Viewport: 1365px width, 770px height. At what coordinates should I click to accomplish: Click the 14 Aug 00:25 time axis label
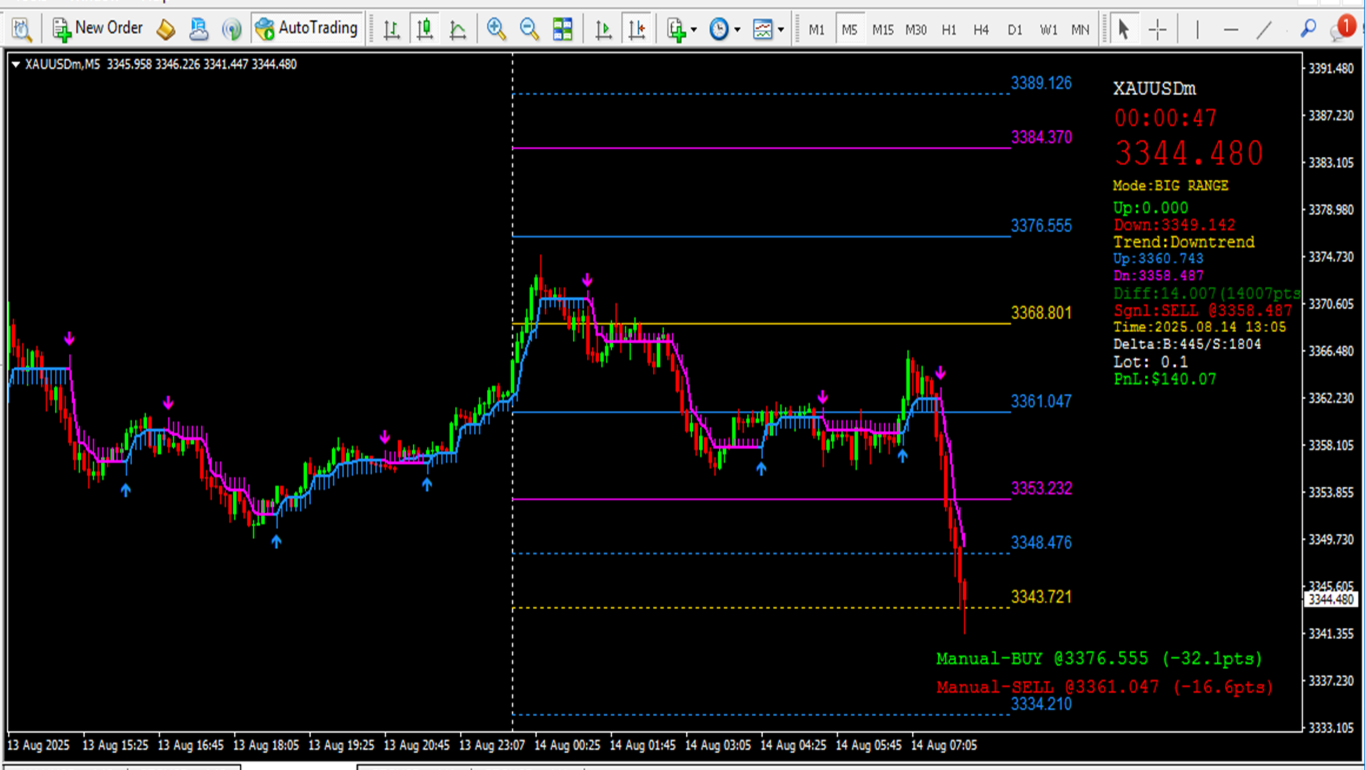[567, 745]
